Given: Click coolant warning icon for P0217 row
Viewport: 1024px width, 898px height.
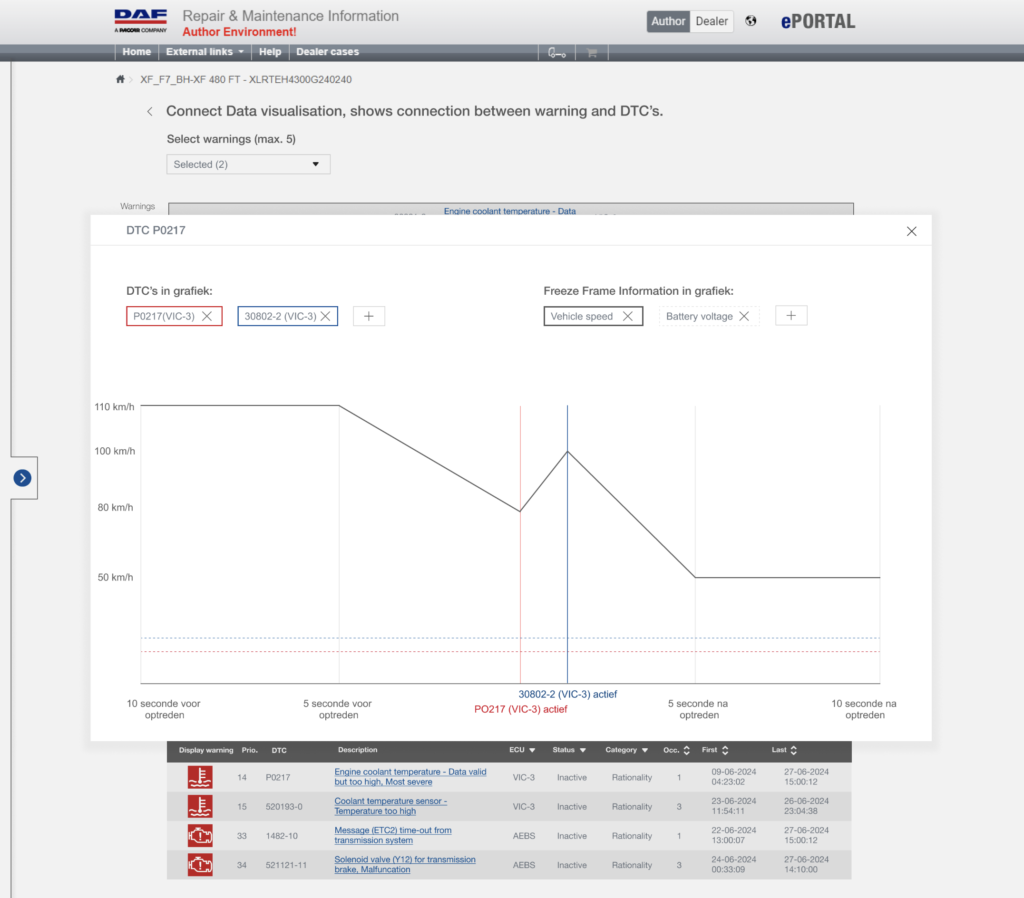Looking at the screenshot, I should tap(200, 777).
